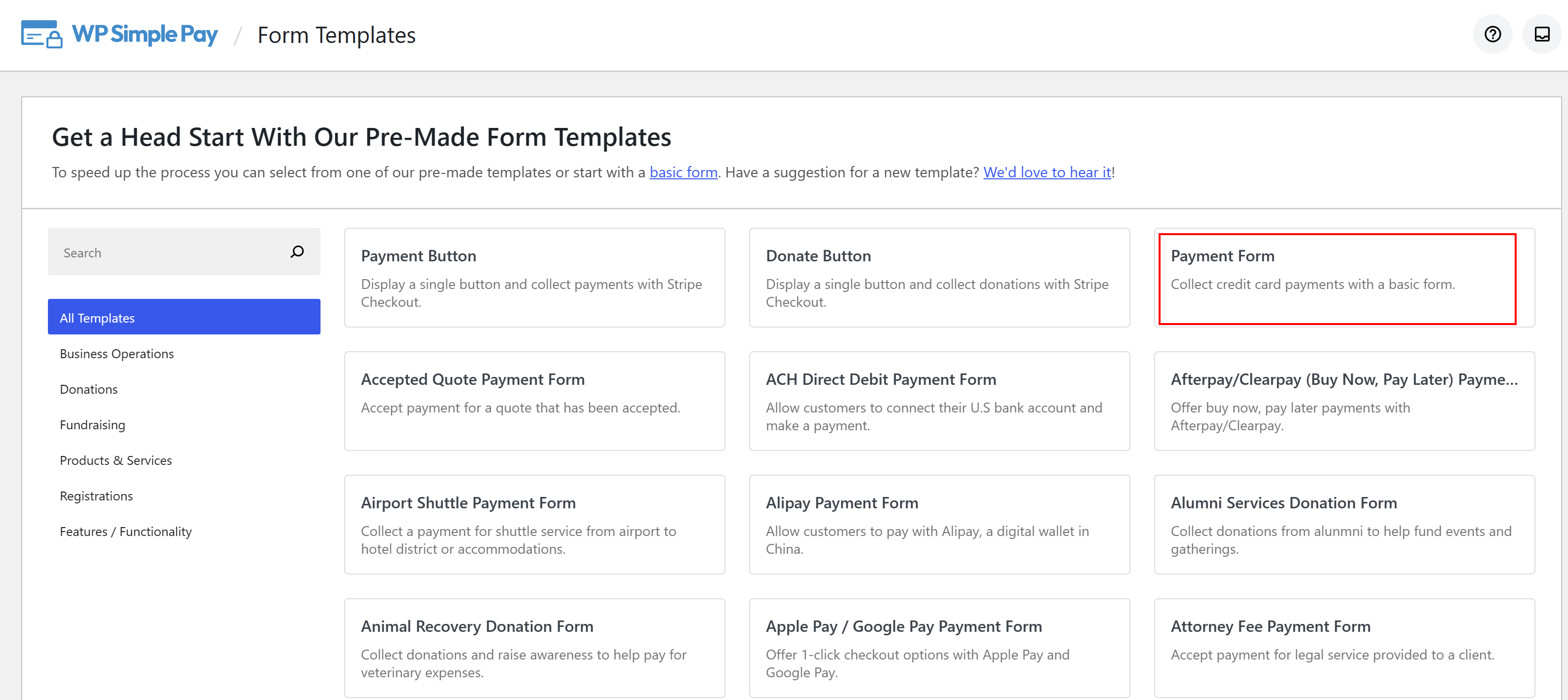Select ACH Direct Debit Payment Form
The width and height of the screenshot is (1568, 700).
pos(939,401)
